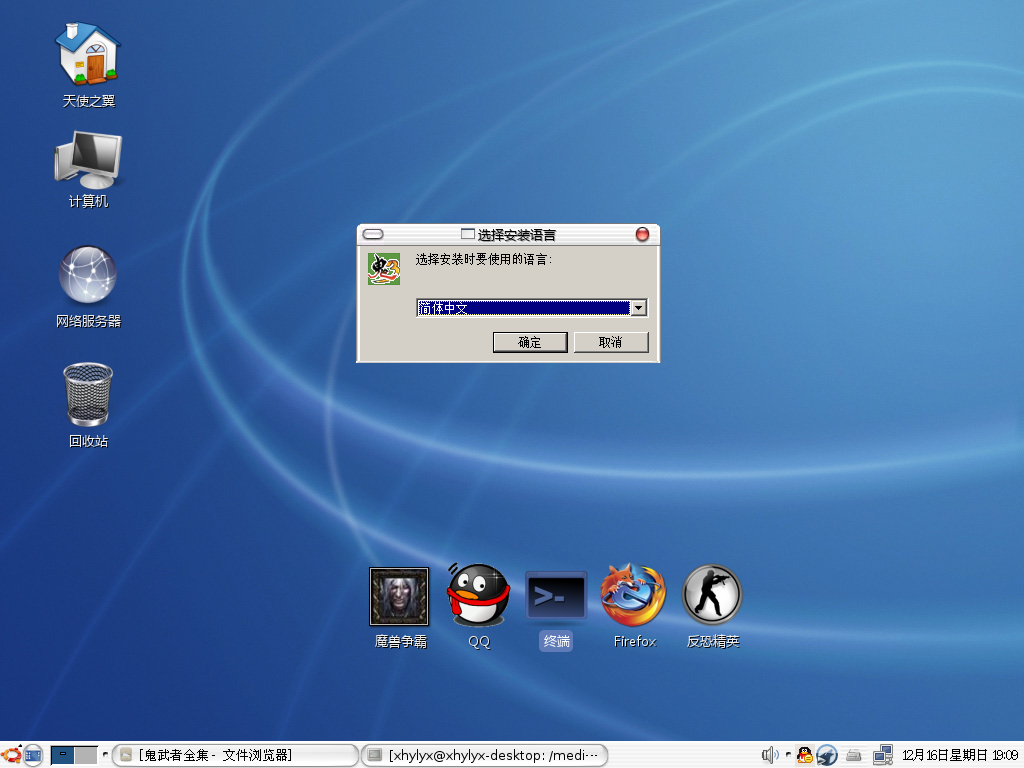Viewport: 1024px width, 768px height.
Task: Click the installer game icon in the dialog
Action: tap(384, 269)
